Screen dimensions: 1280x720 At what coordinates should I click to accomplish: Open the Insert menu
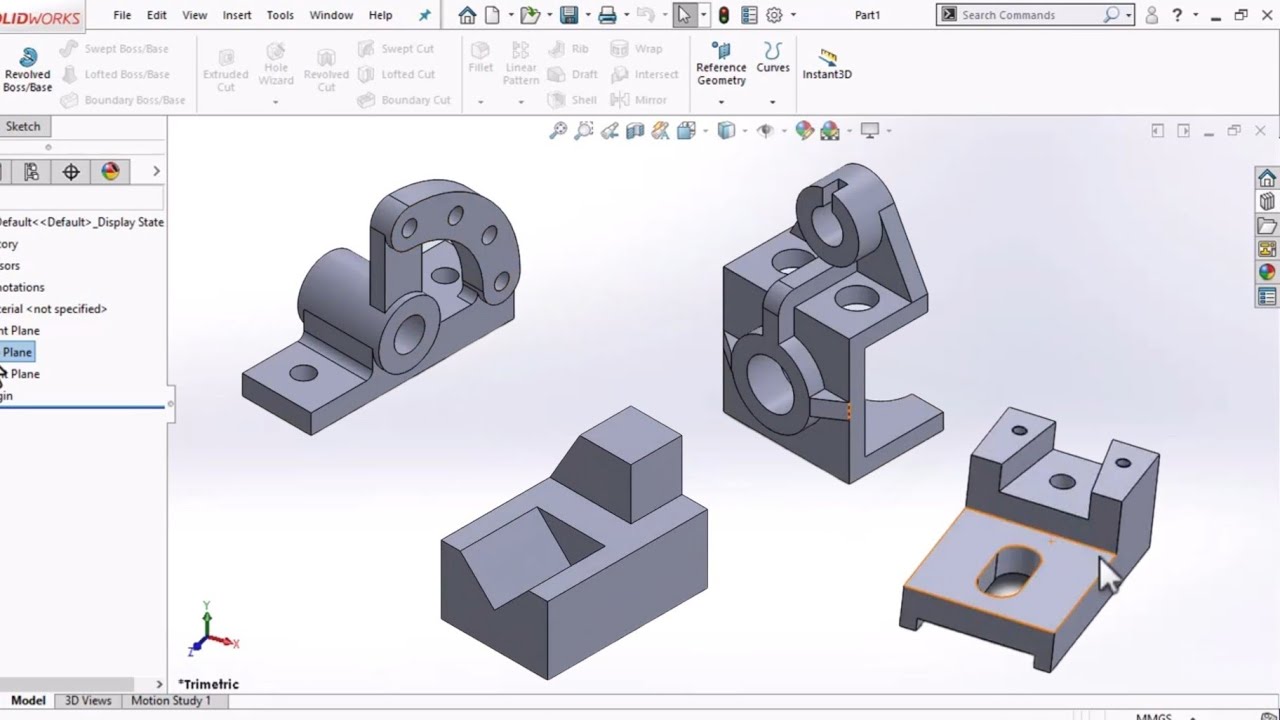tap(237, 15)
